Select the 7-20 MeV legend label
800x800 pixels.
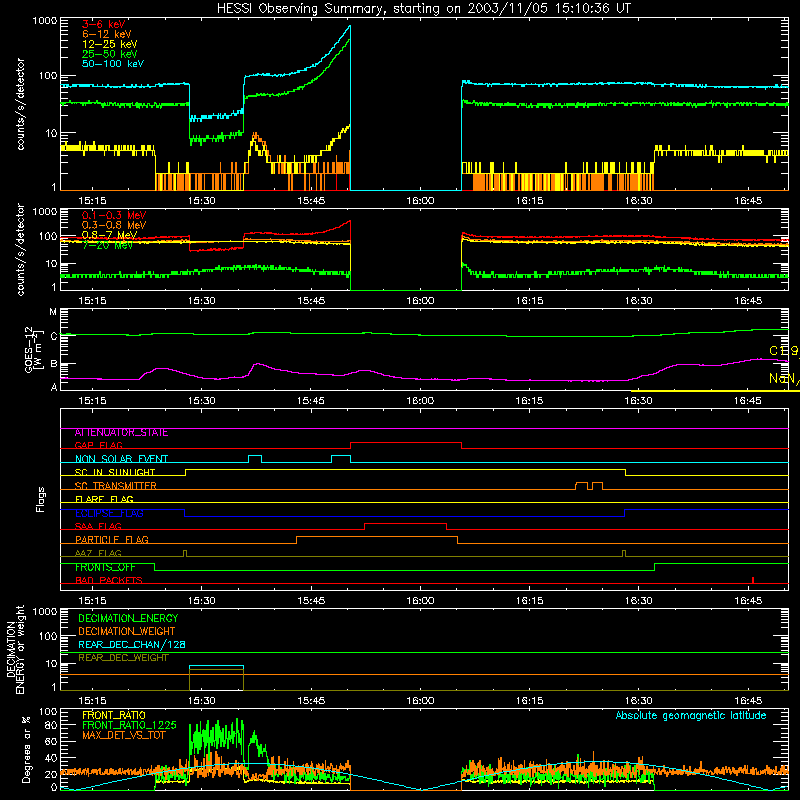(x=107, y=245)
